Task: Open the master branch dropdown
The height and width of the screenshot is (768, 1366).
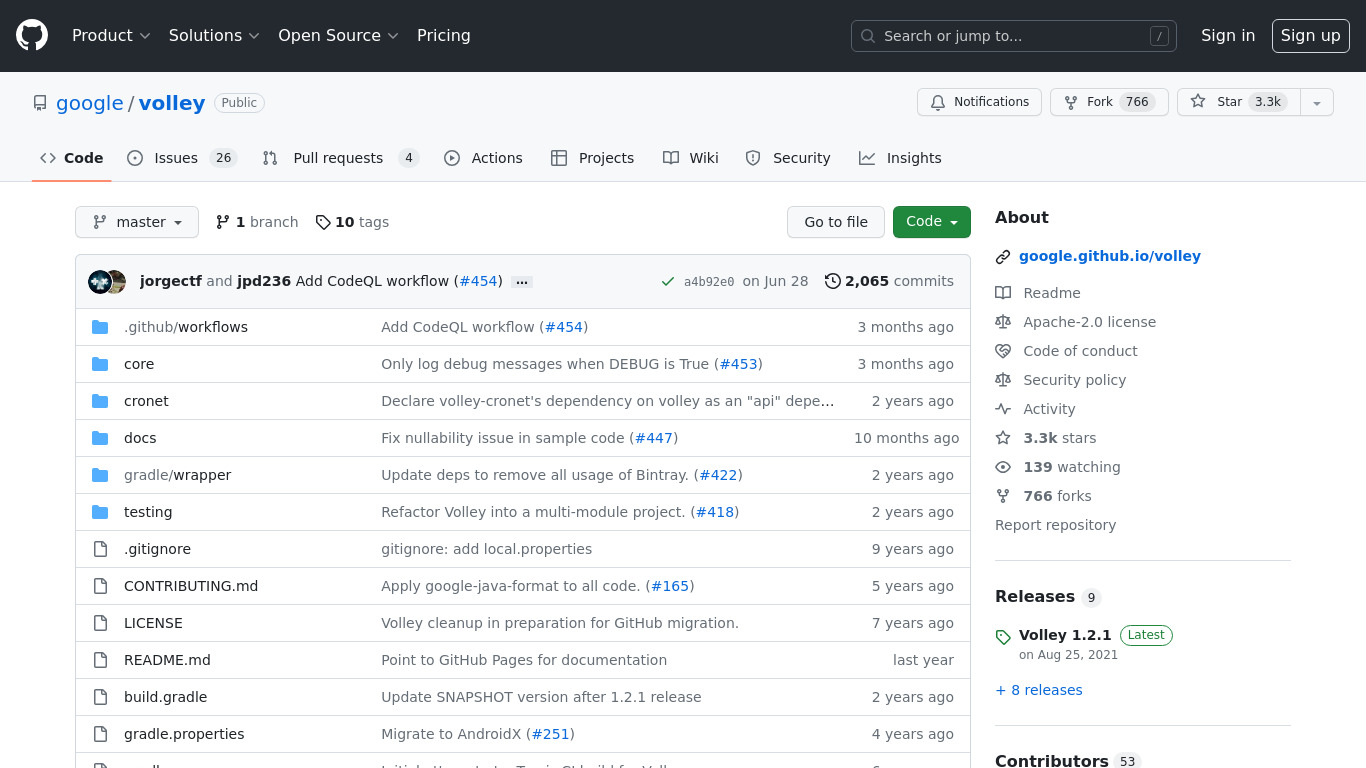Action: (137, 222)
